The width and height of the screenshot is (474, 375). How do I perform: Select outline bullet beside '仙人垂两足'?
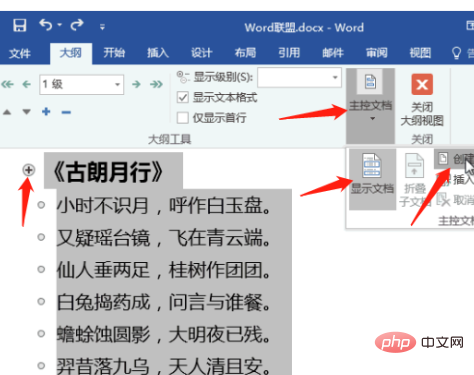(41, 269)
